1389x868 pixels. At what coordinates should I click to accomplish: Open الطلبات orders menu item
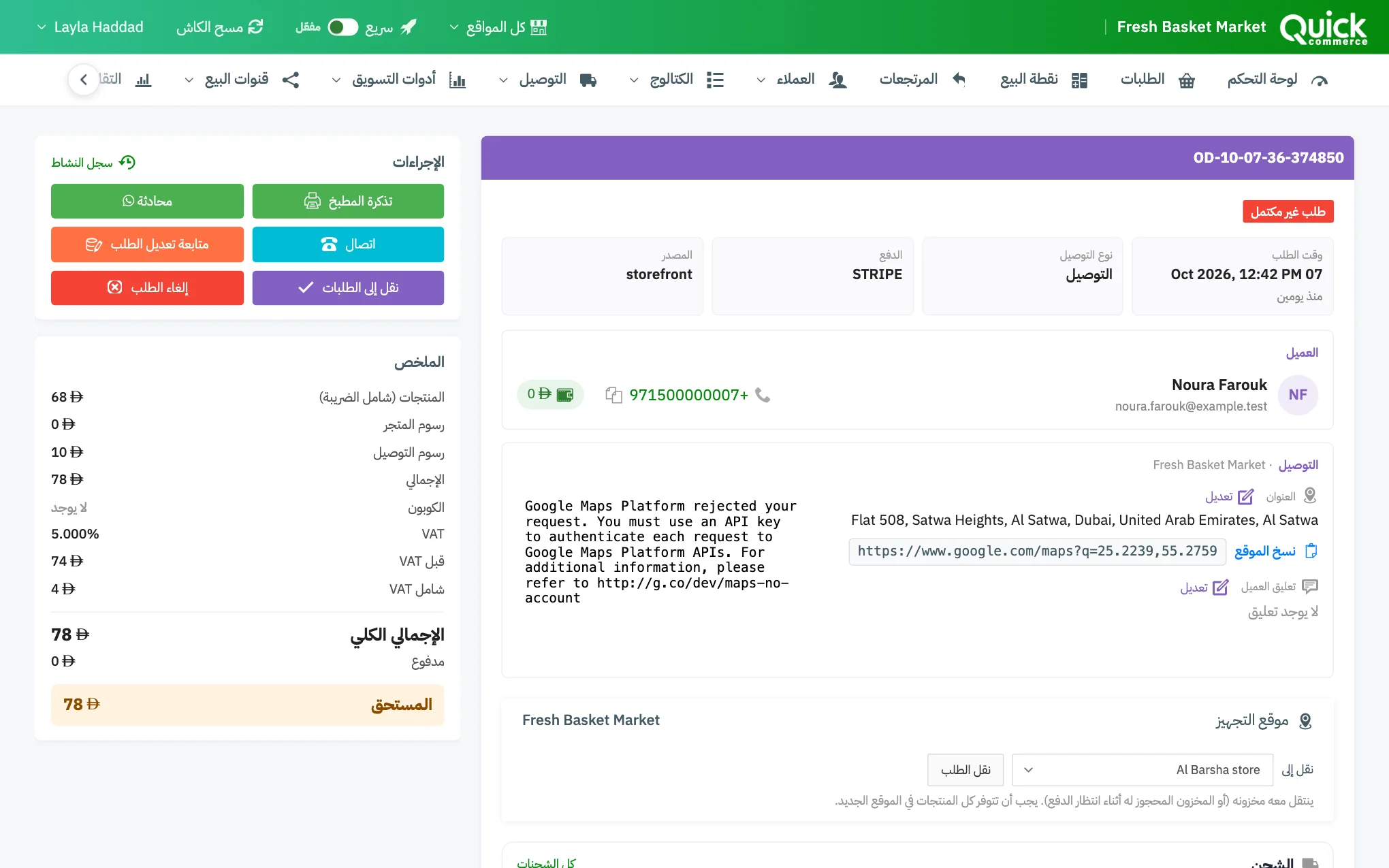1157,80
